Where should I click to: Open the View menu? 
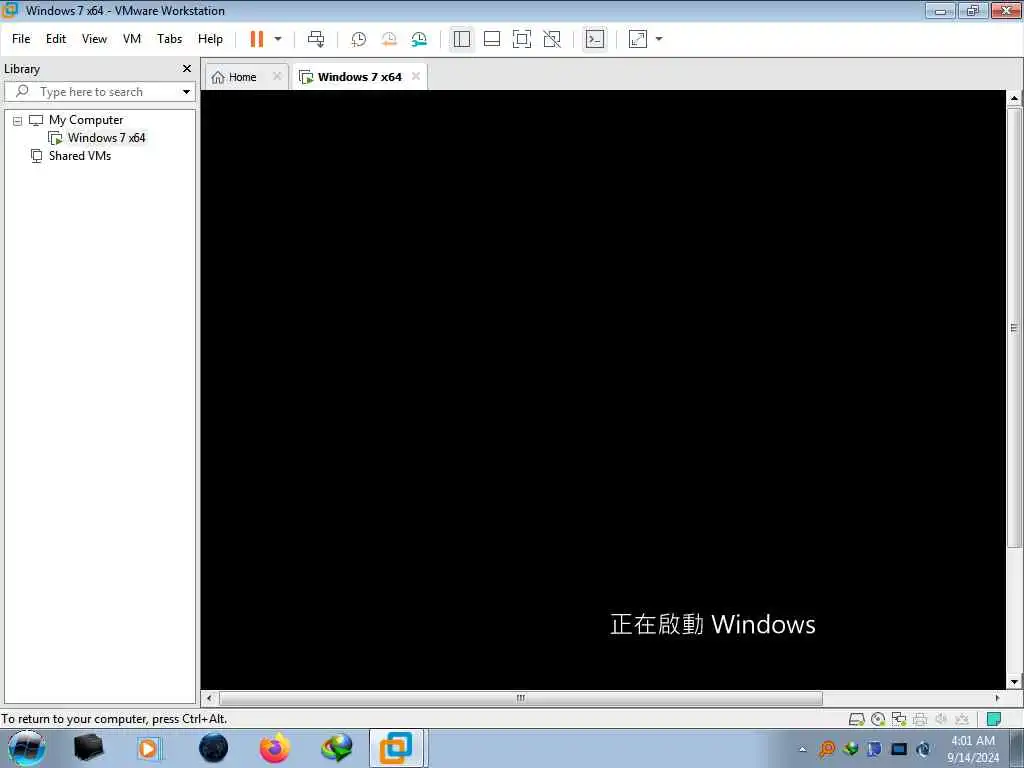coord(94,39)
